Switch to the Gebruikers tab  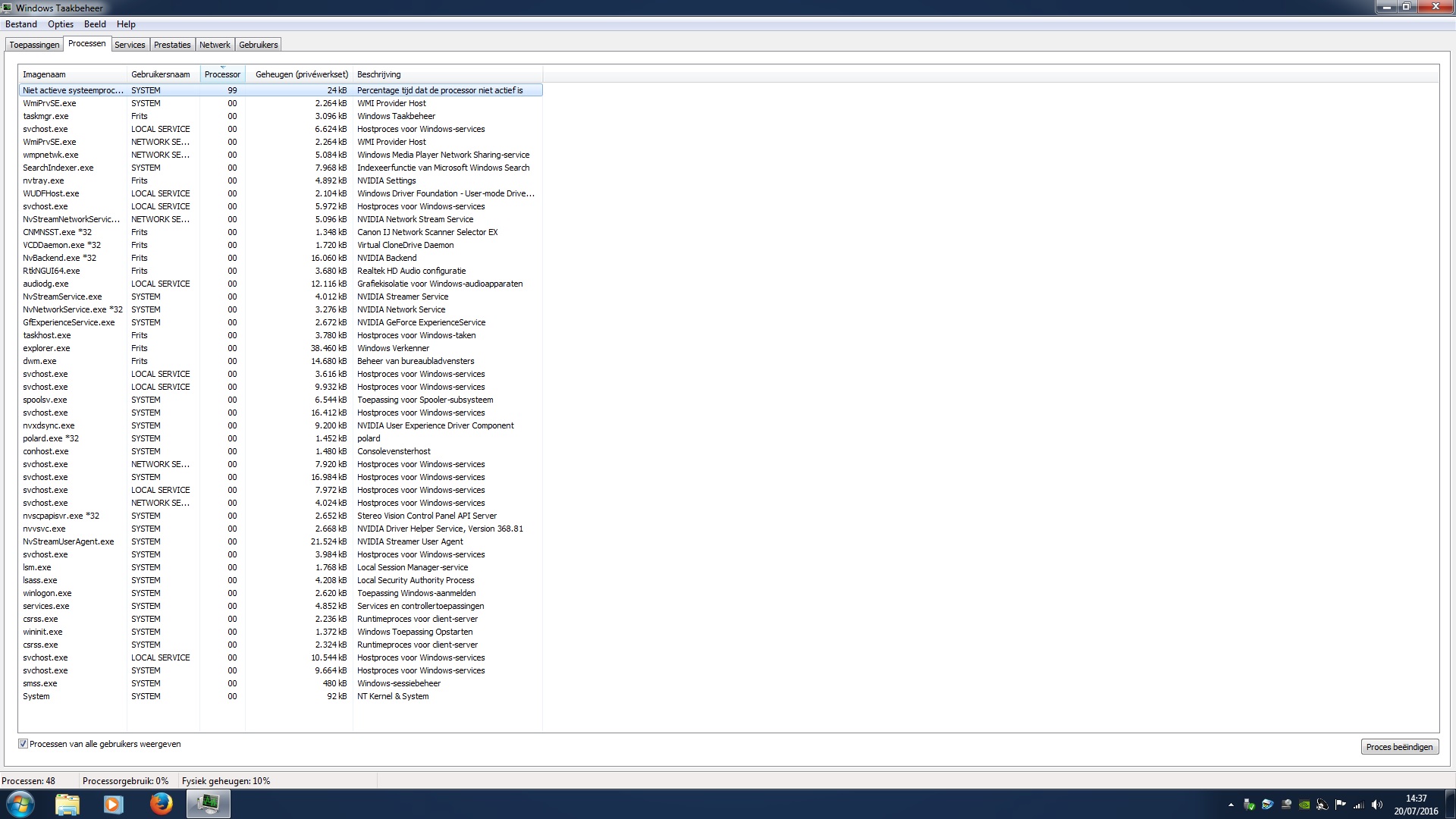(259, 45)
